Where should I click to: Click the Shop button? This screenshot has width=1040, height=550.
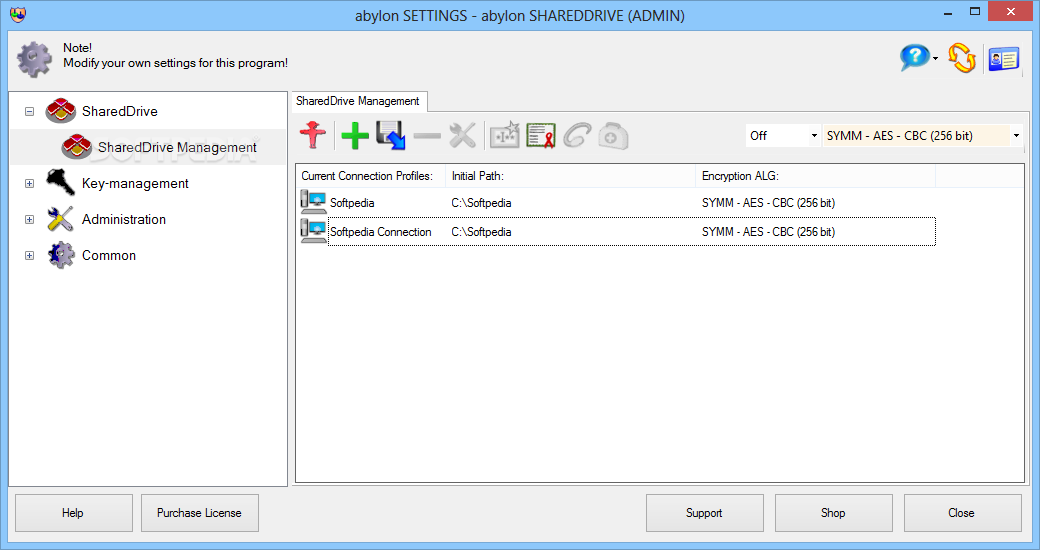[833, 513]
